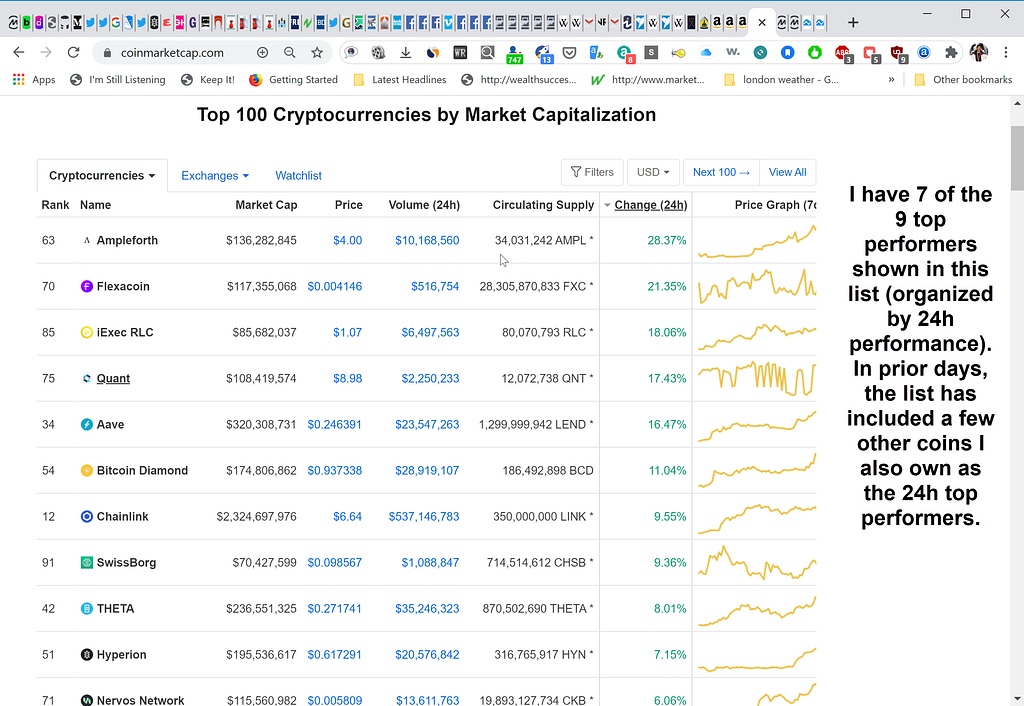Open the Apps shortcut in bookmarks bar

pyautogui.click(x=34, y=80)
